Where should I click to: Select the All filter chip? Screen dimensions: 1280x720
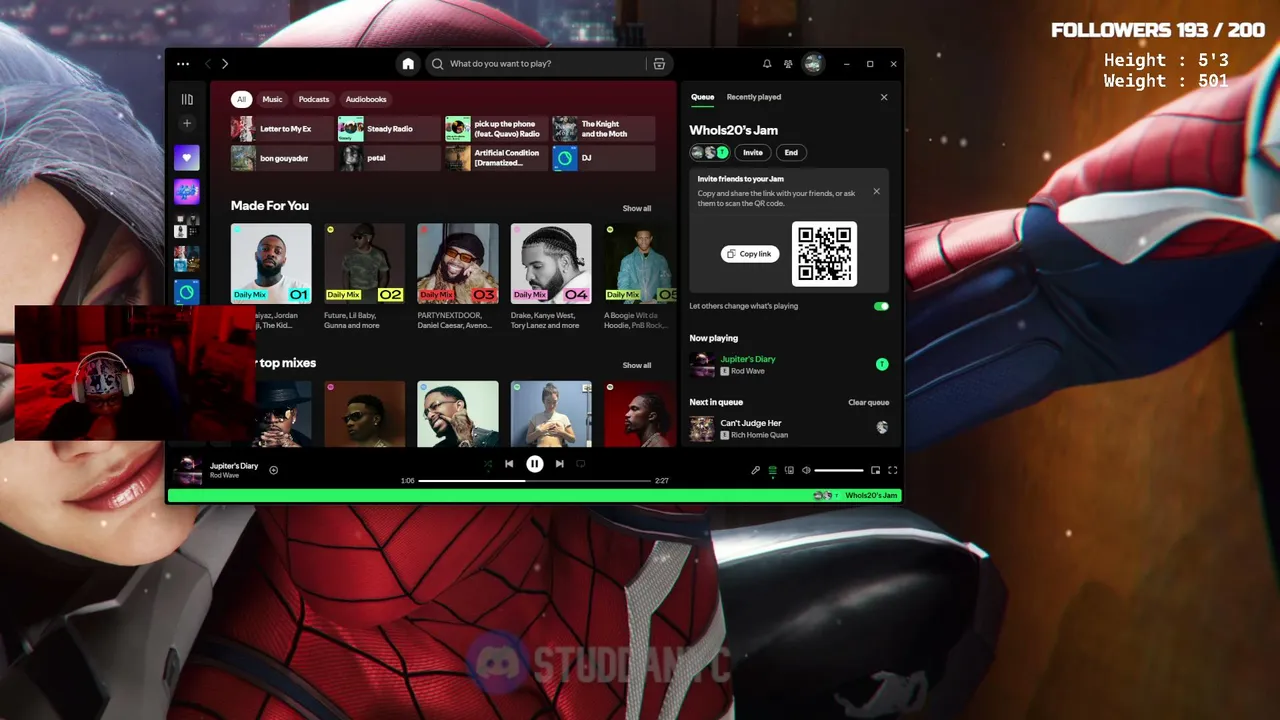coord(241,99)
